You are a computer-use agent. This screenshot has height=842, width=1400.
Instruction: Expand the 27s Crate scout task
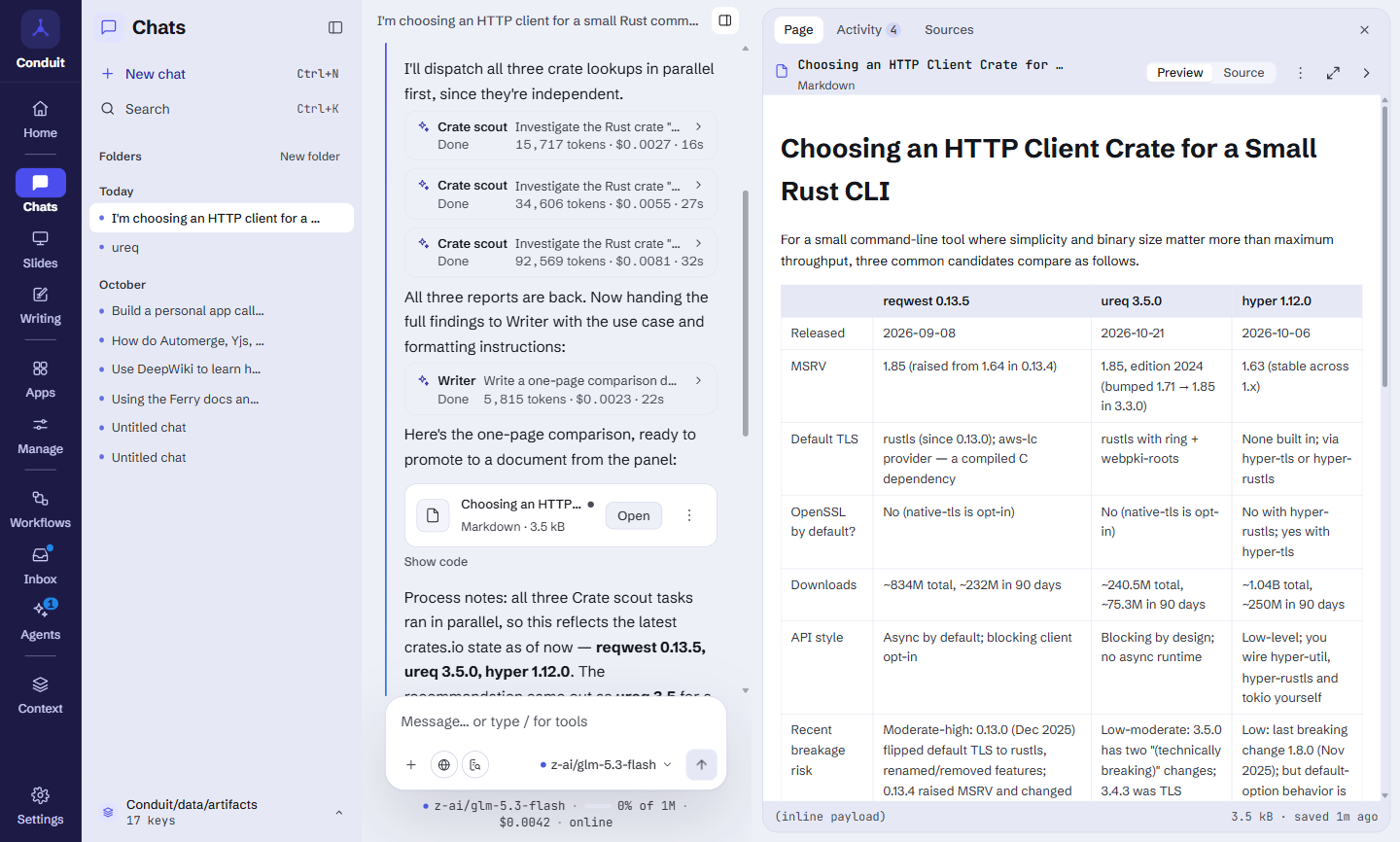pyautogui.click(x=561, y=194)
